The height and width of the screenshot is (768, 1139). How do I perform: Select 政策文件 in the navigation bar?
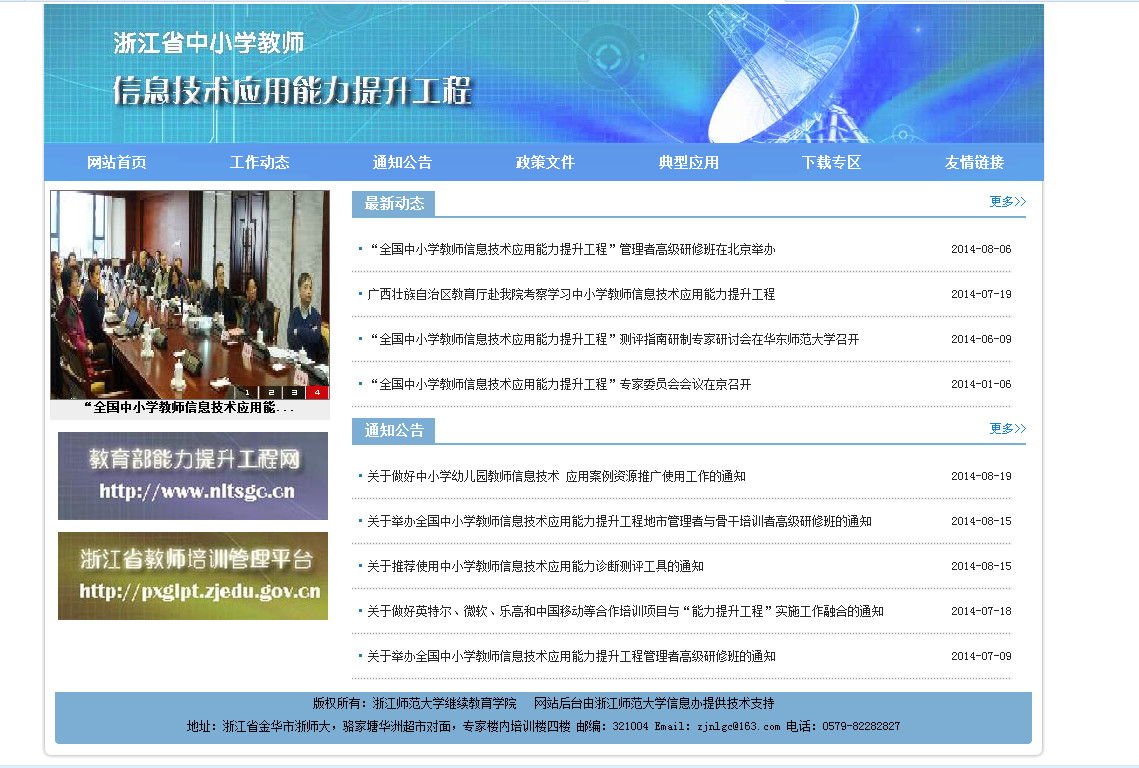pos(545,162)
